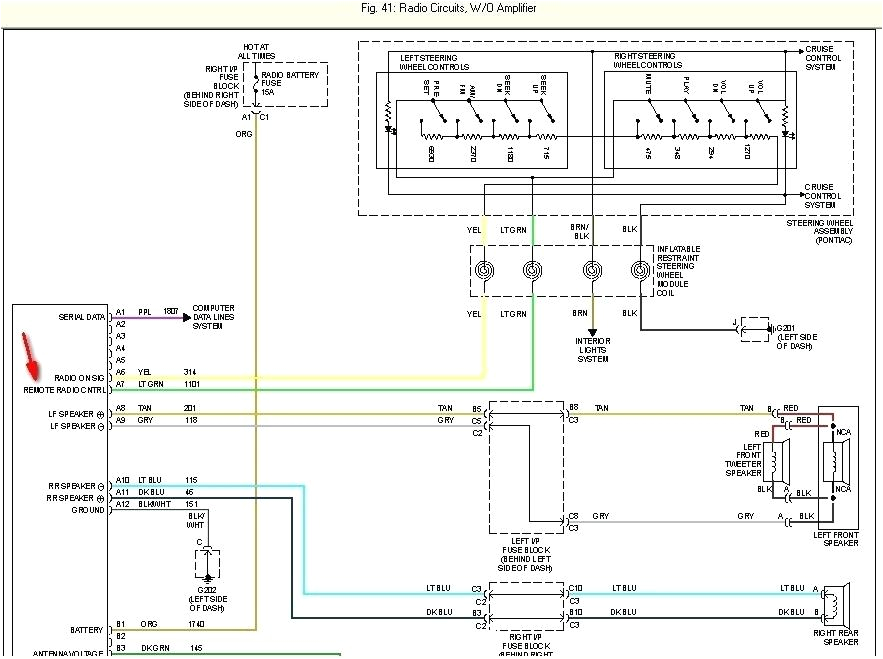Screen dimensions: 883x659
Task: Click the inflatable restraint coil symbol under YEL
Action: pos(485,268)
